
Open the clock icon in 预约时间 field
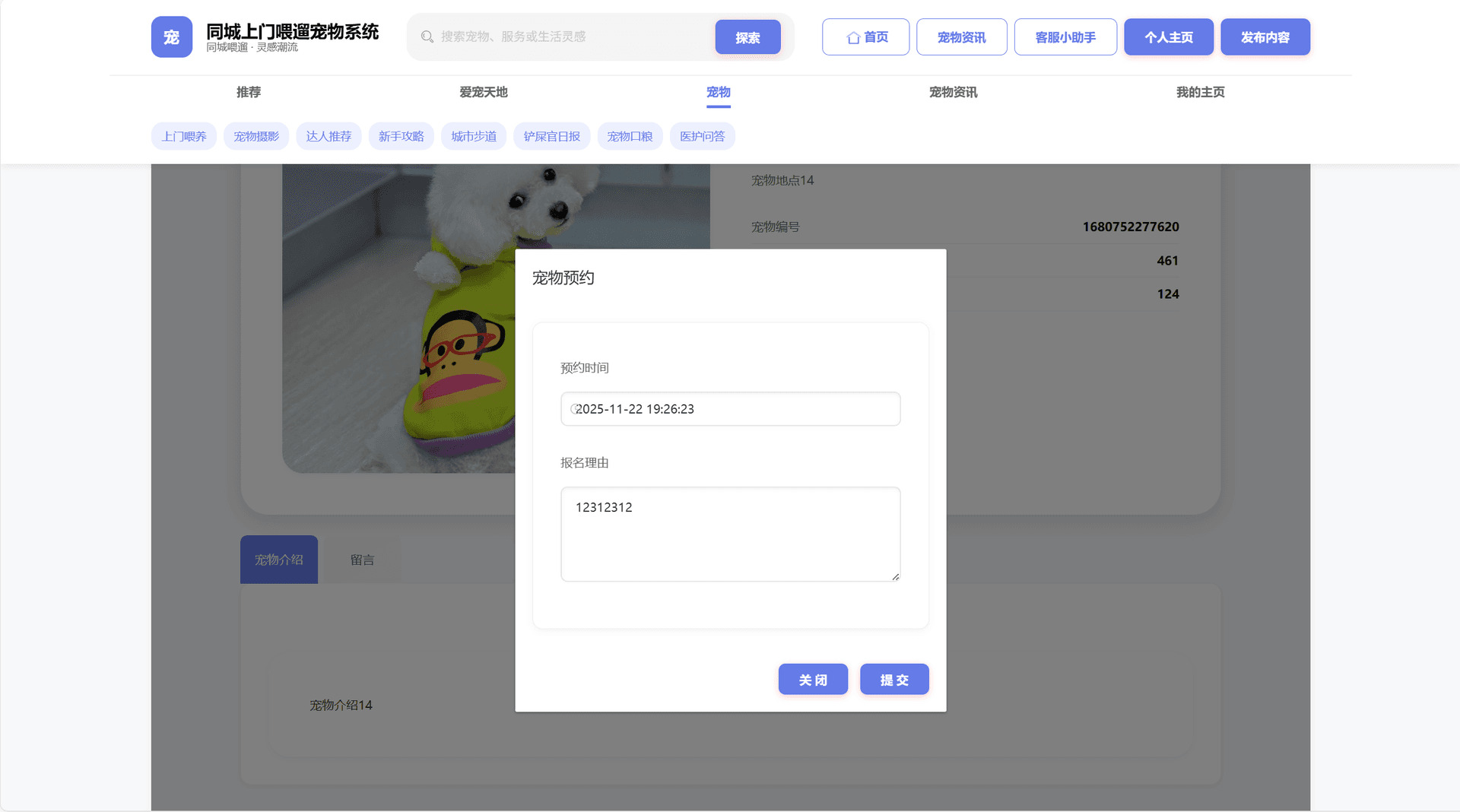pos(575,408)
